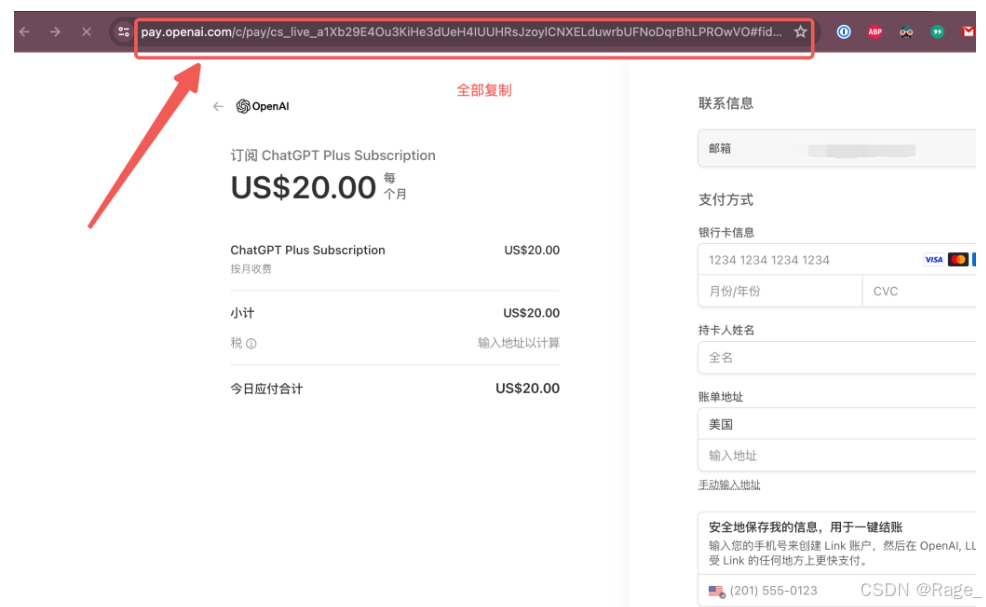Open the glasses-face extension icon

[906, 31]
